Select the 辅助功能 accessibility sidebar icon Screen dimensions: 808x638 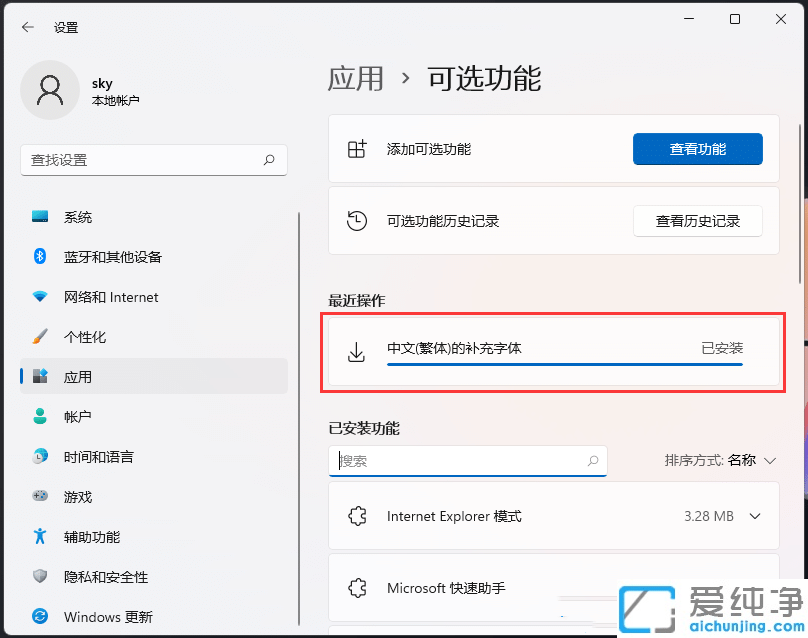tap(40, 537)
